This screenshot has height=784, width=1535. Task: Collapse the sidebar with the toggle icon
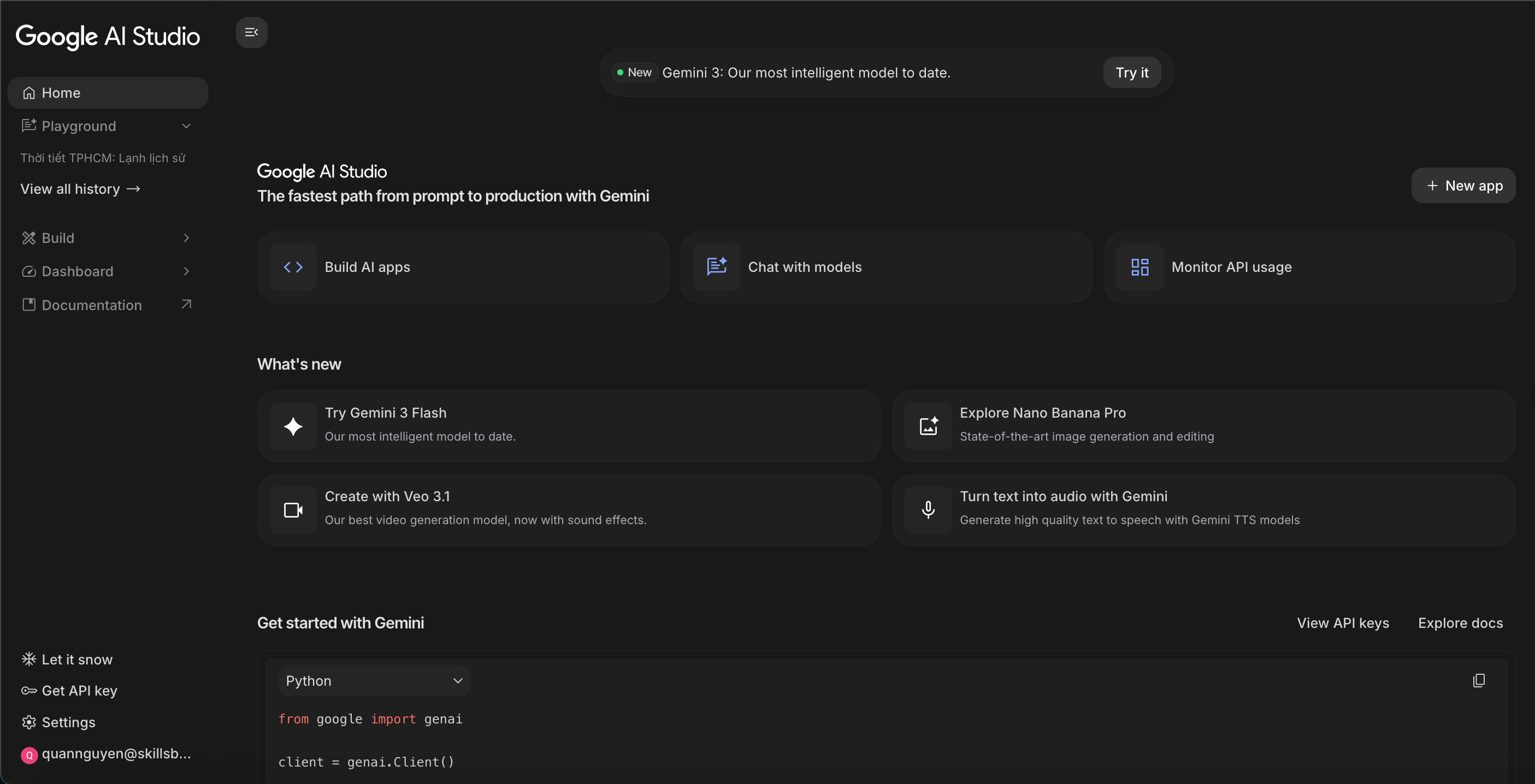coord(251,32)
